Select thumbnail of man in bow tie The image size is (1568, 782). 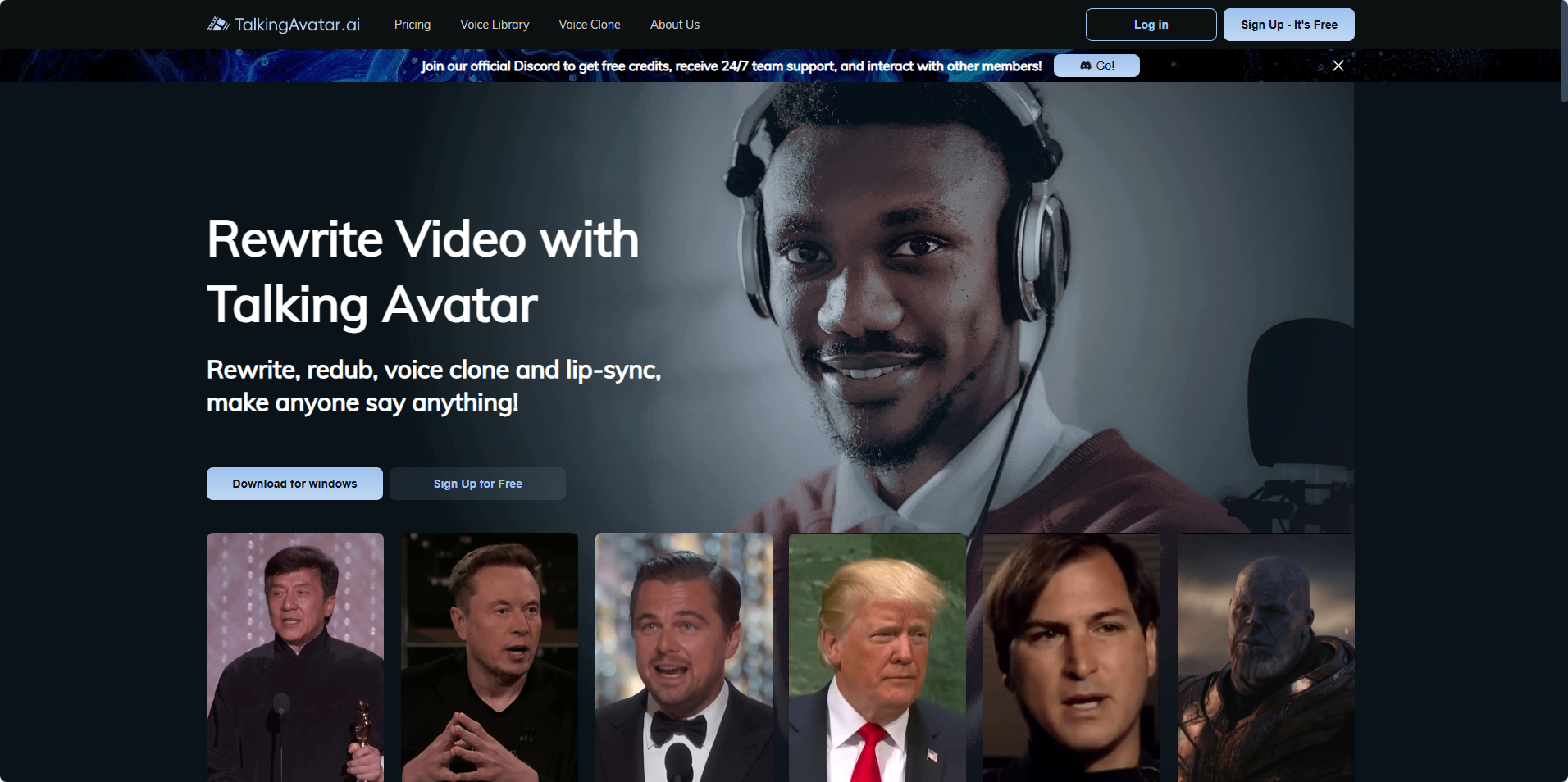684,657
